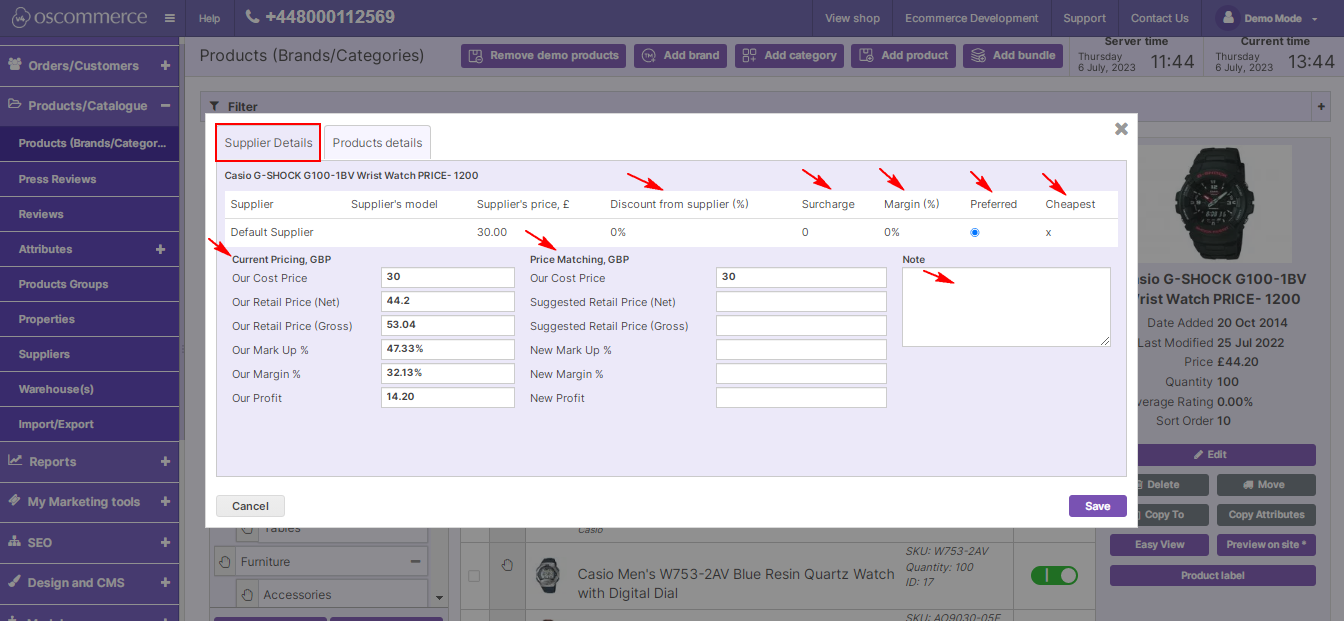Click the New Profit input field
1344x621 pixels.
point(801,398)
